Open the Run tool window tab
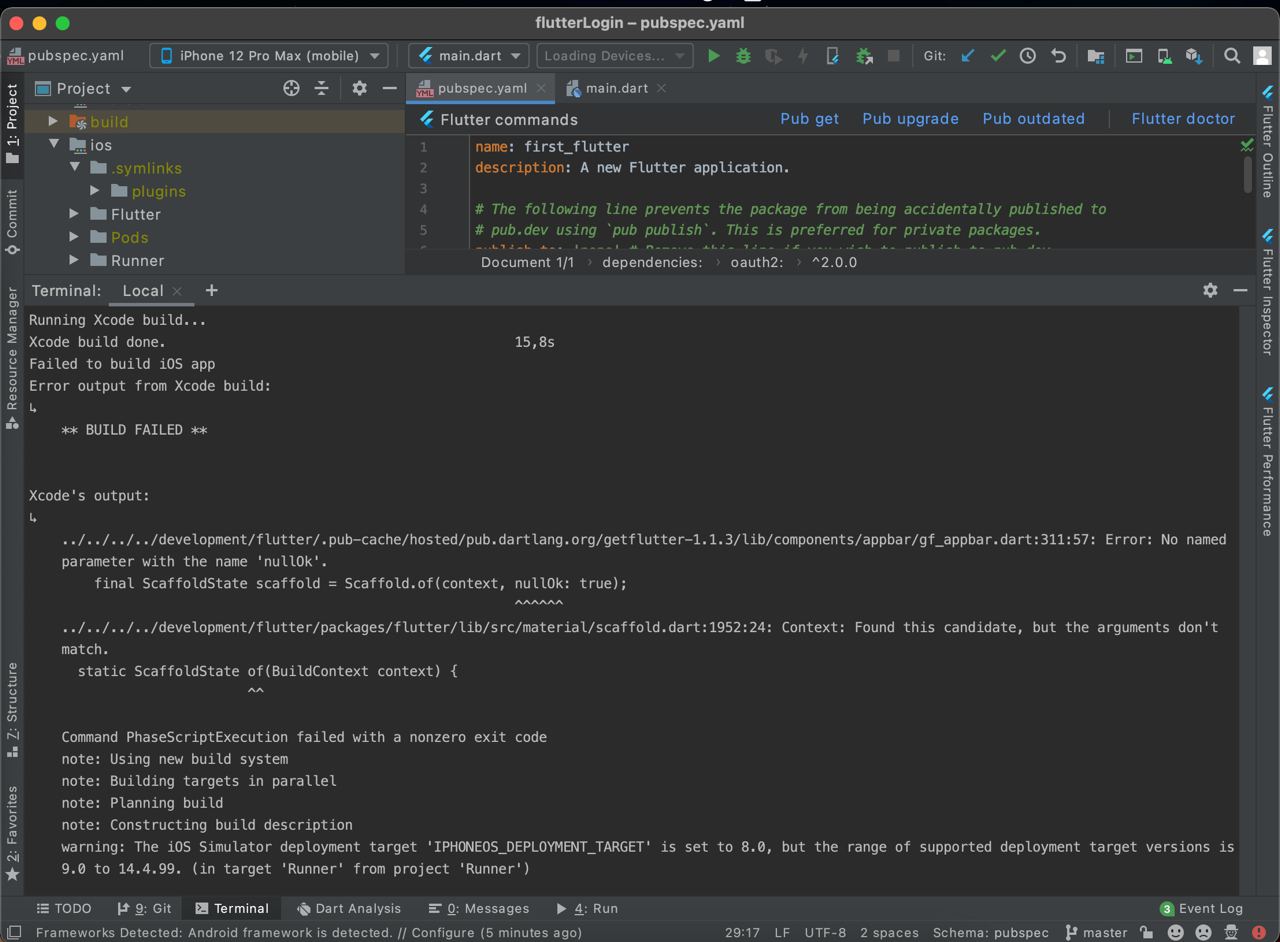The height and width of the screenshot is (942, 1280). point(587,908)
